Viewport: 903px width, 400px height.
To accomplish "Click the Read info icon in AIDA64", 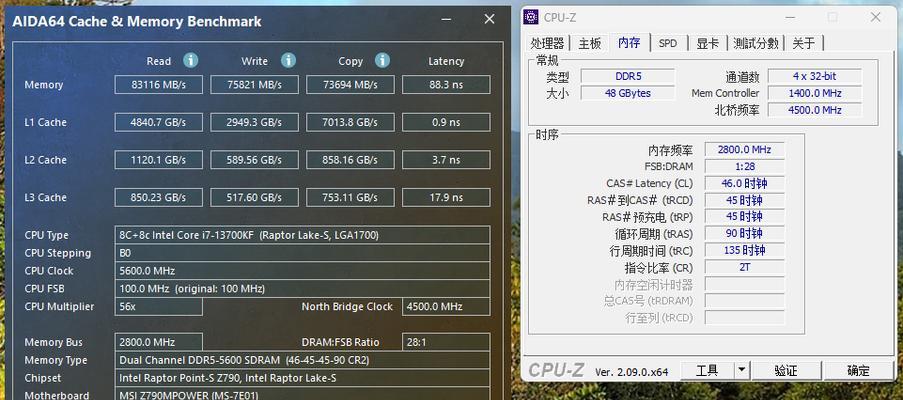I will 191,60.
